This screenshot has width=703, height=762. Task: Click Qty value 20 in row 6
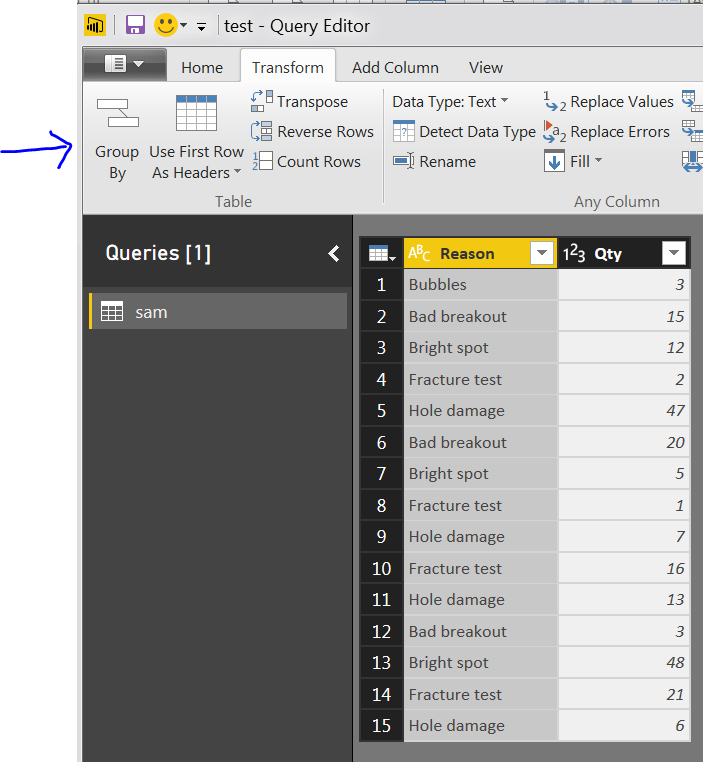pyautogui.click(x=624, y=442)
